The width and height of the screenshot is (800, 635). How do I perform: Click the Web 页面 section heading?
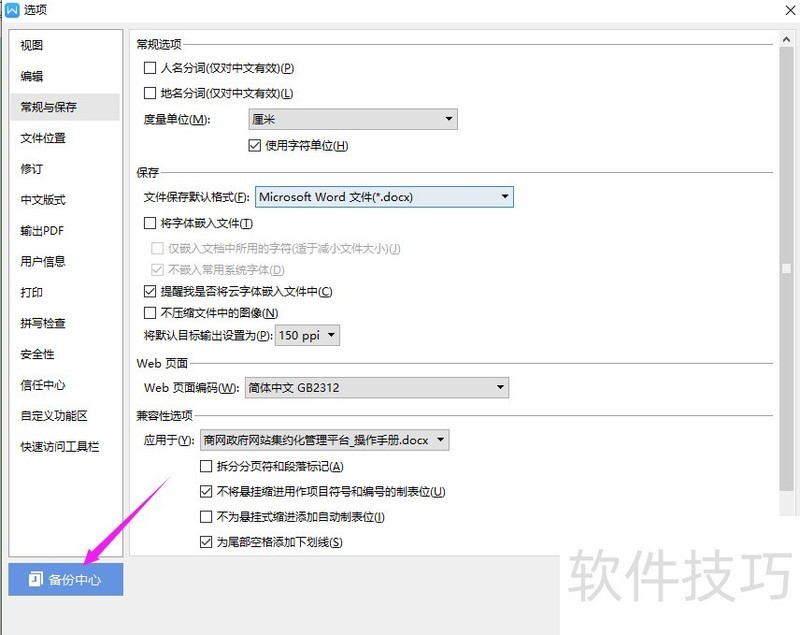pyautogui.click(x=162, y=363)
